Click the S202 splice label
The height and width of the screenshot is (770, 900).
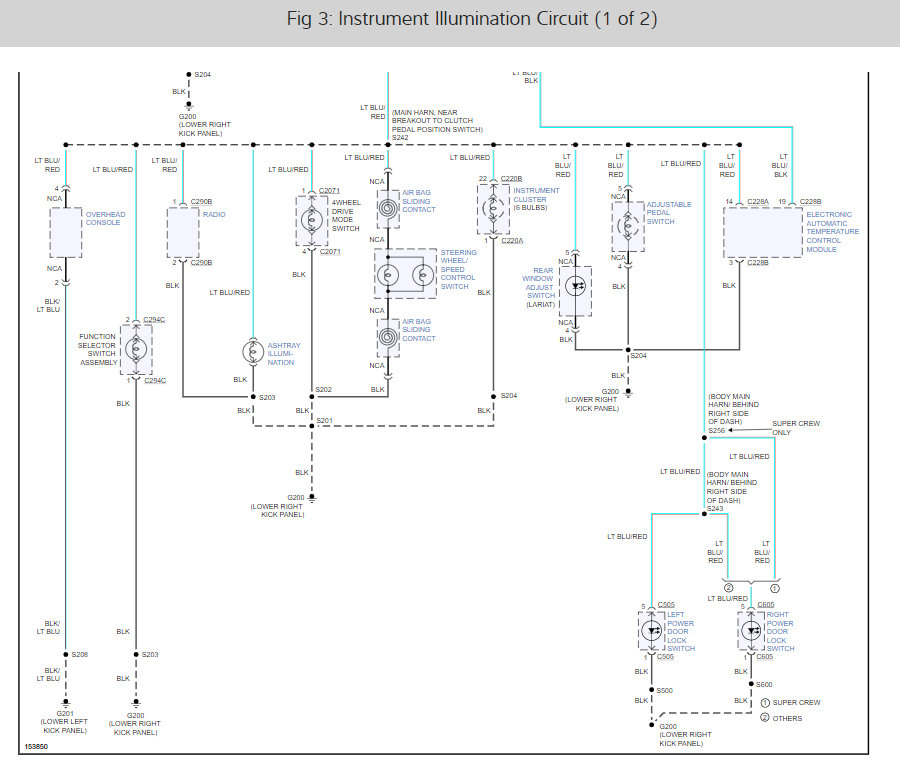[x=324, y=390]
